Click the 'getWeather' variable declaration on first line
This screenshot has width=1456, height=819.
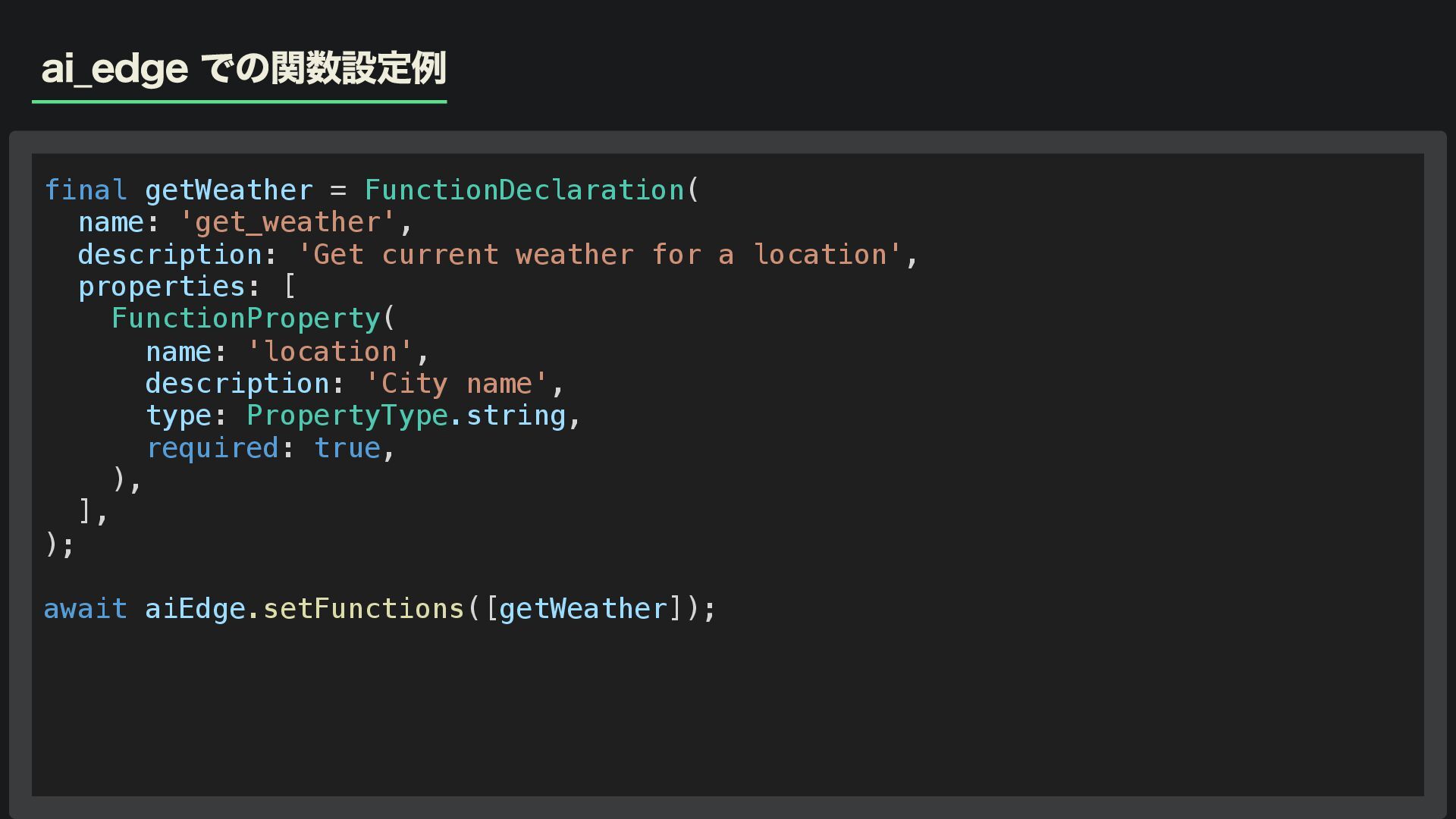click(228, 190)
